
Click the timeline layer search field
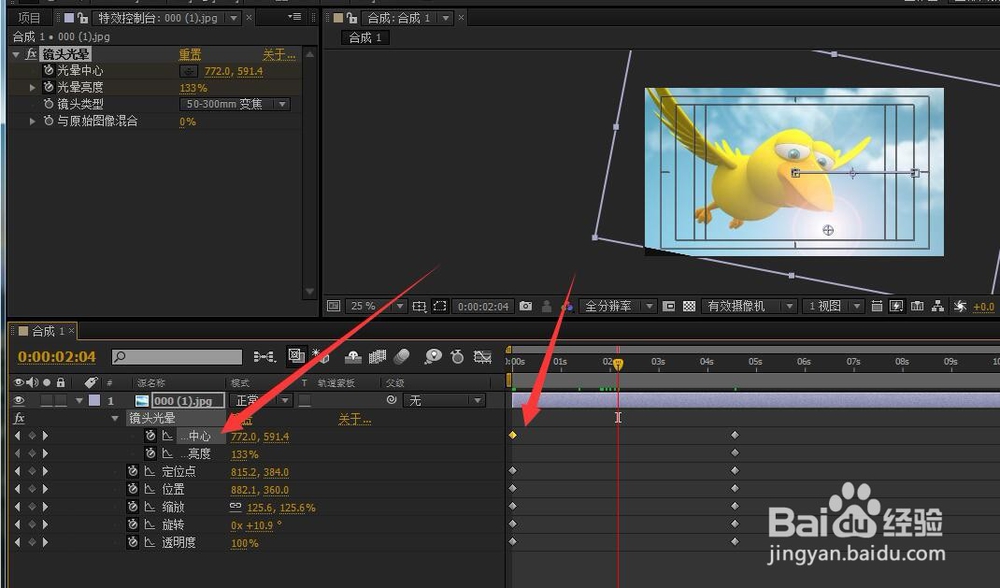(177, 357)
